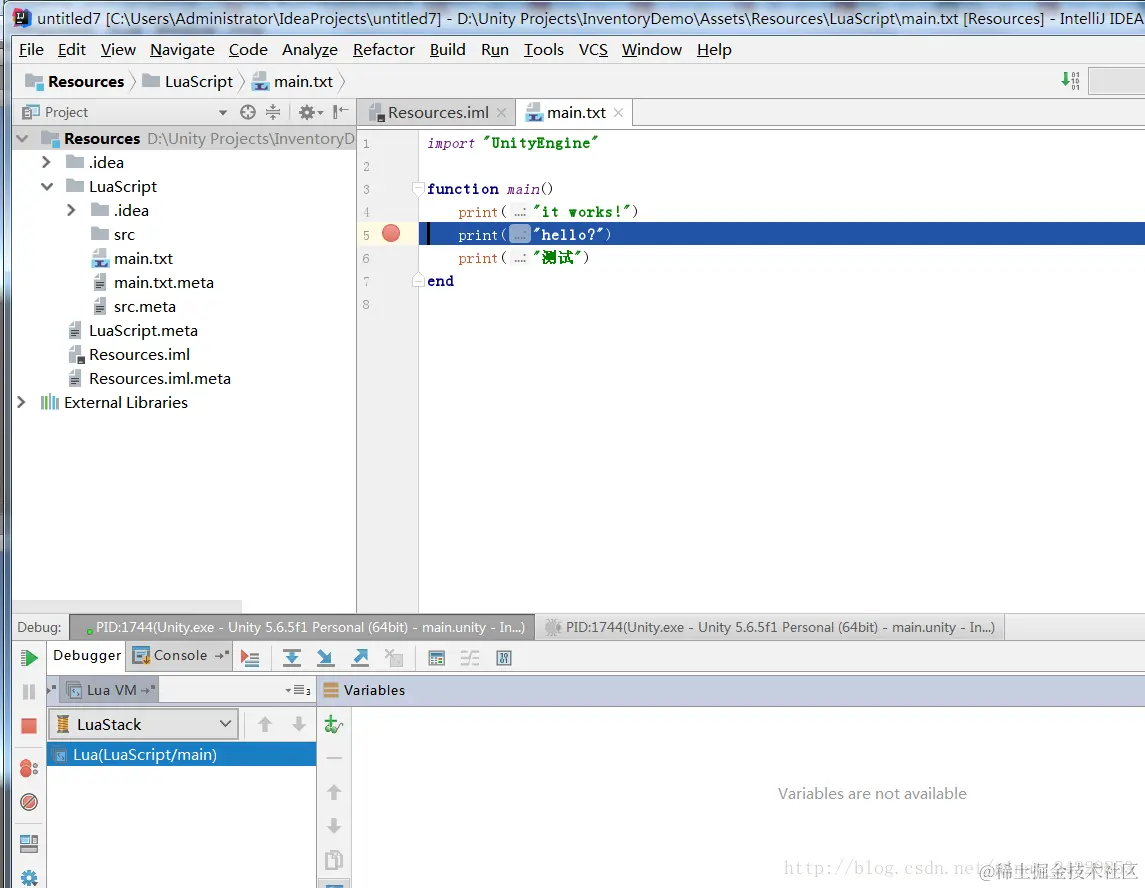Click Resources breadcrumb in navigation bar
Screen dimensions: 1145x888
pyautogui.click(x=74, y=82)
